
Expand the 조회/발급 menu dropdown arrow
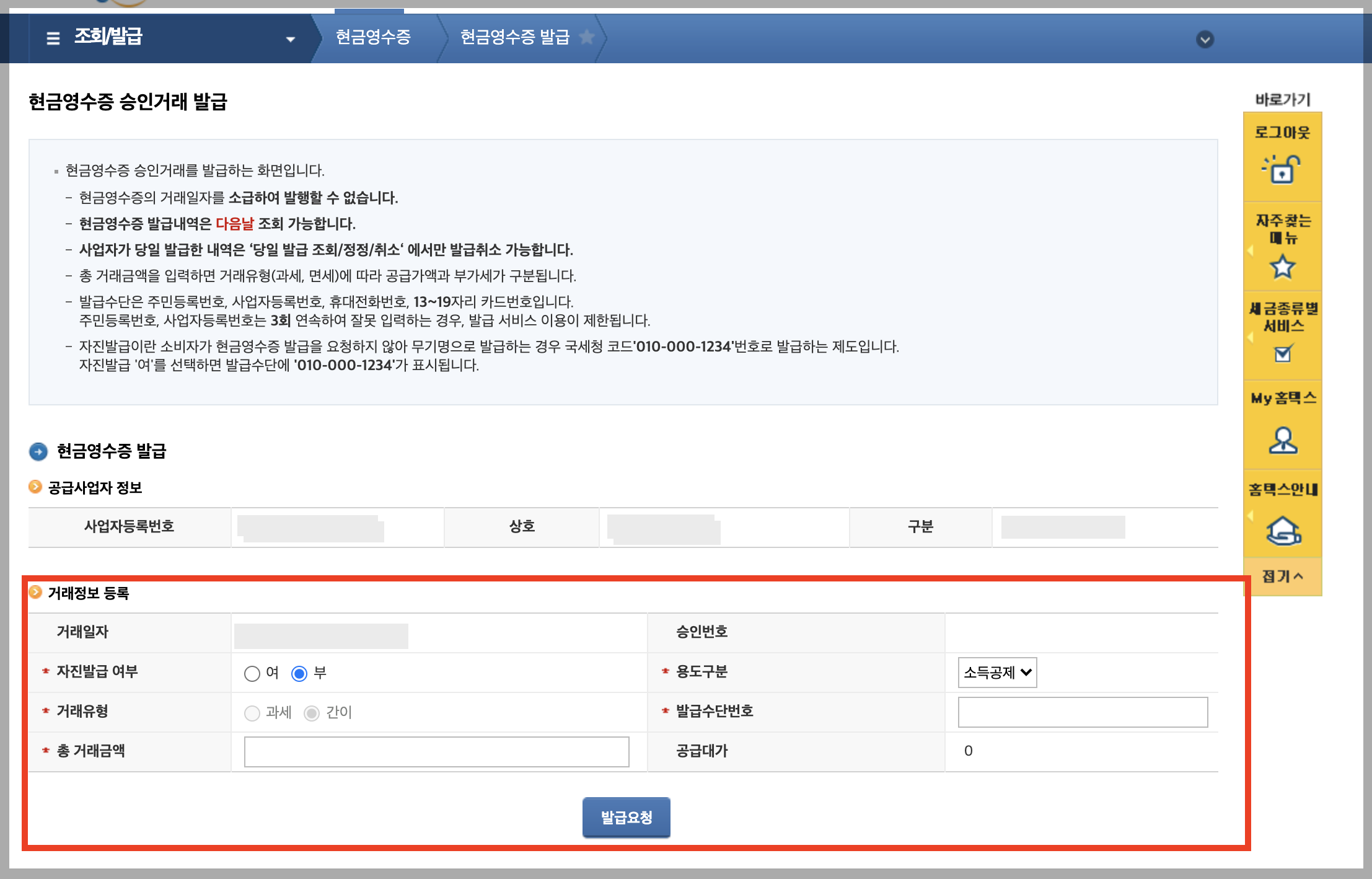(290, 39)
